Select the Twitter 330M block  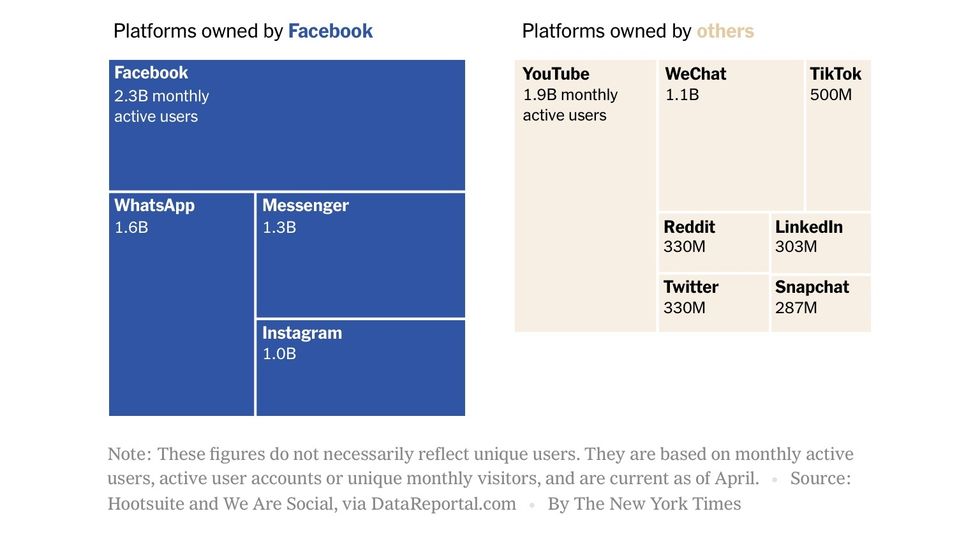tap(713, 302)
